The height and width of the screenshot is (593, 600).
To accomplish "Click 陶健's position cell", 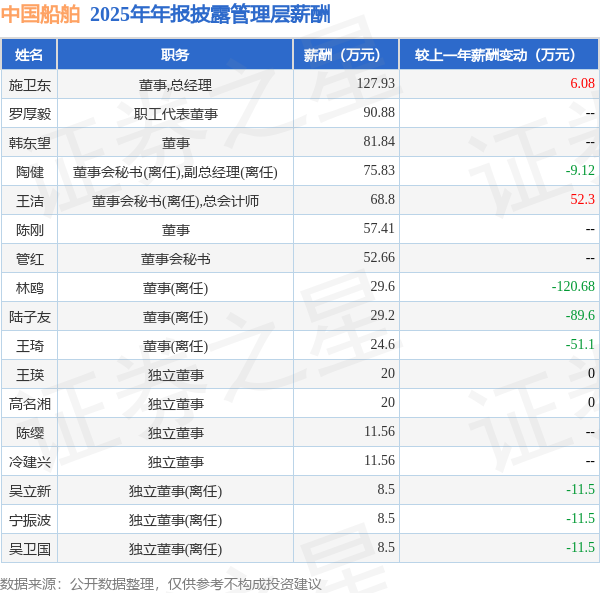I will [x=175, y=172].
